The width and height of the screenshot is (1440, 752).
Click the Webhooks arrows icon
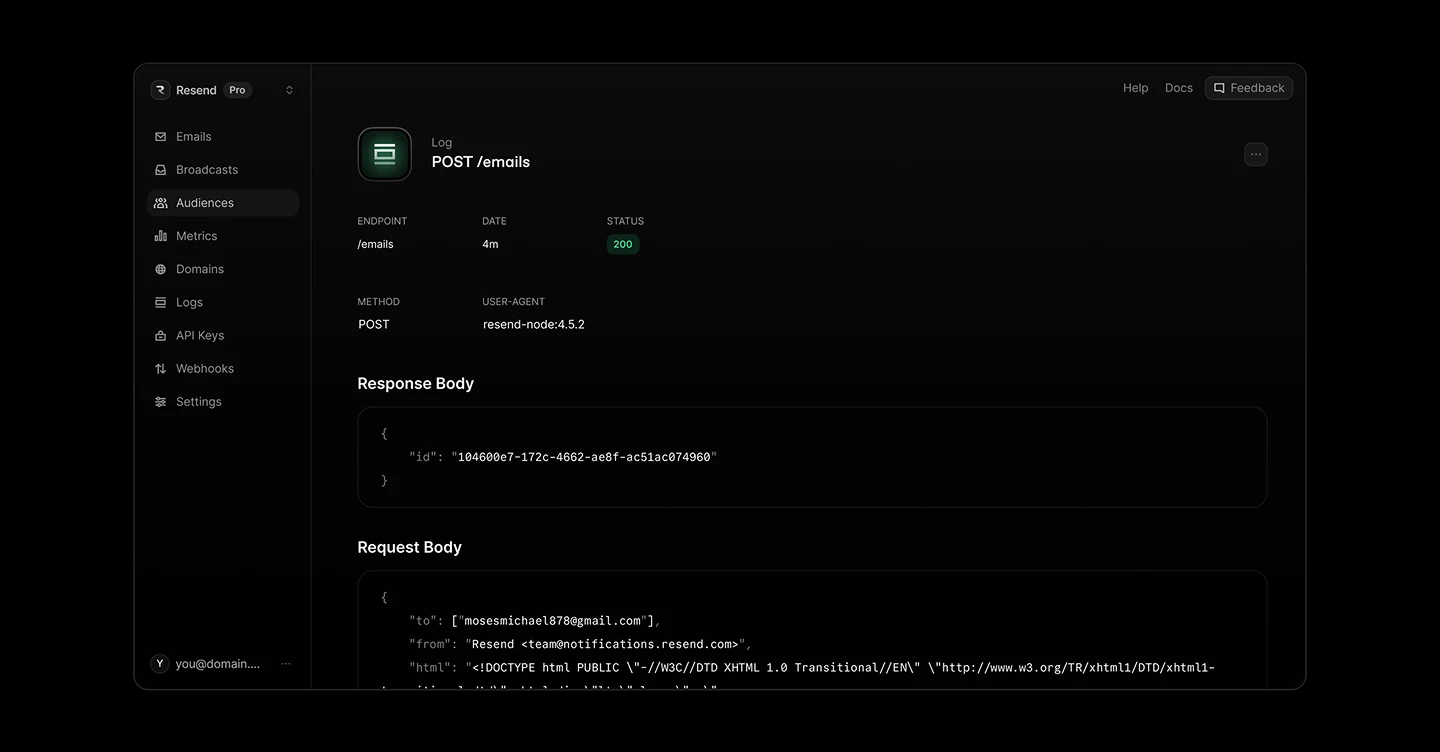click(x=160, y=369)
